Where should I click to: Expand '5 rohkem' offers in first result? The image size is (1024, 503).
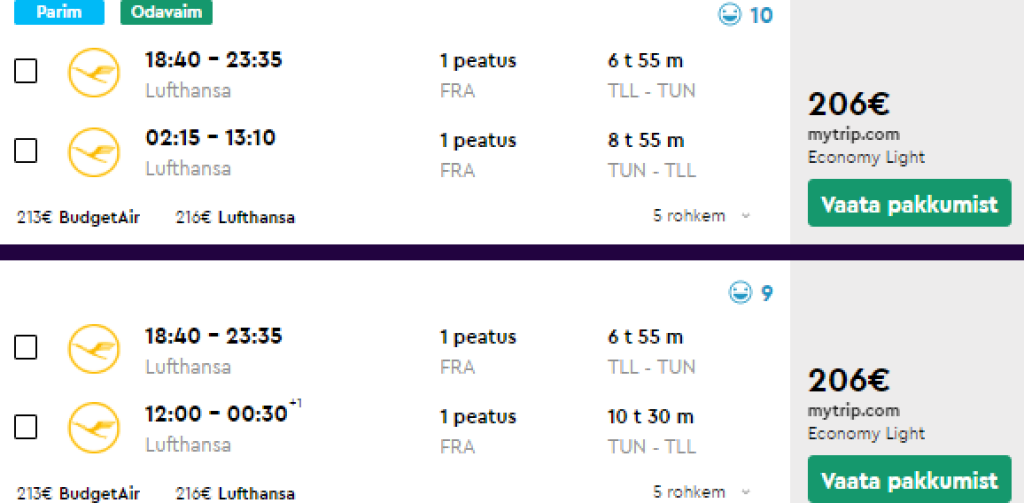701,216
